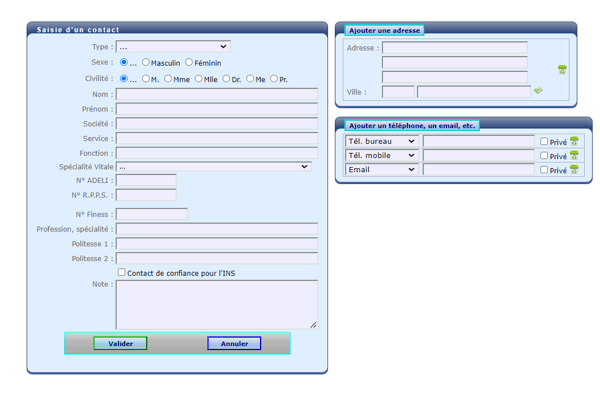Click the green checkmark icon next to Ville
The image size is (600, 401).
(x=538, y=91)
